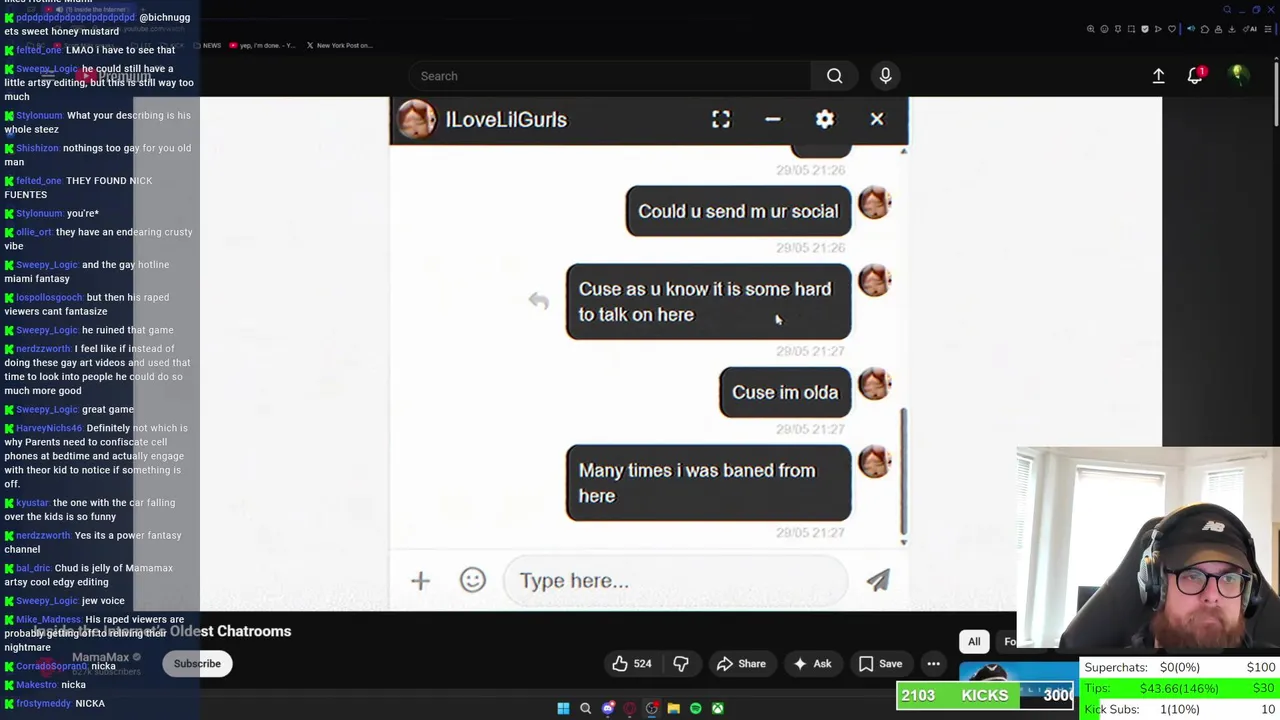This screenshot has height=720, width=1280.
Task: Click browser zoom magnifier toolbar icon
Action: 1091,29
